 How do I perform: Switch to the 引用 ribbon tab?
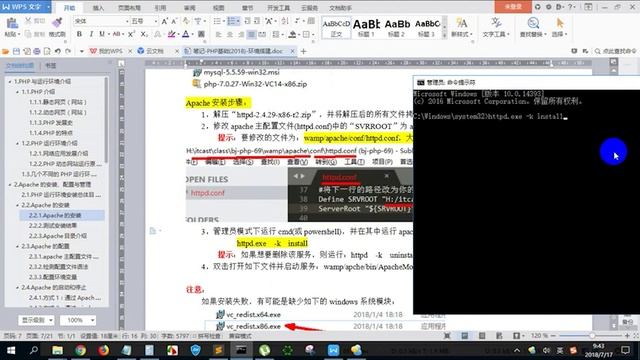[x=160, y=8]
